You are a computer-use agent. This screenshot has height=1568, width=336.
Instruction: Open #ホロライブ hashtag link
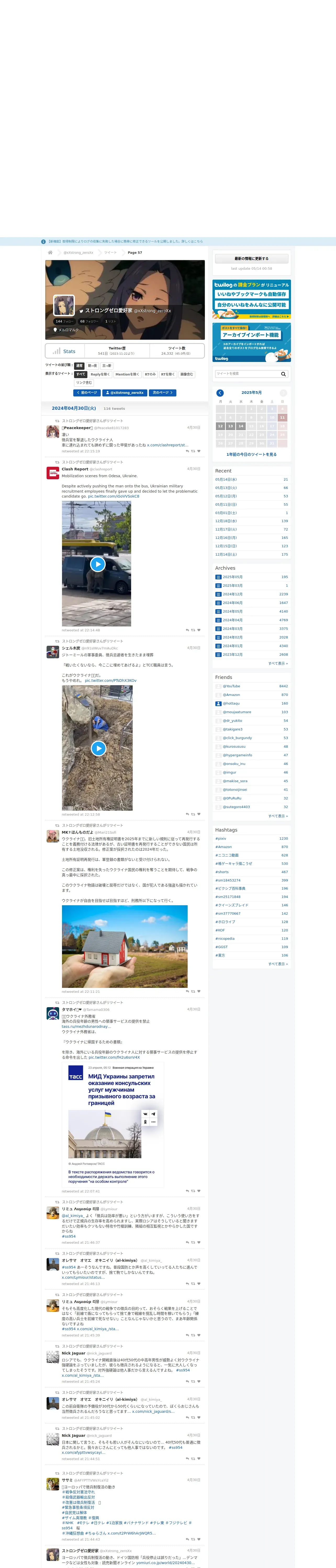[x=225, y=921]
